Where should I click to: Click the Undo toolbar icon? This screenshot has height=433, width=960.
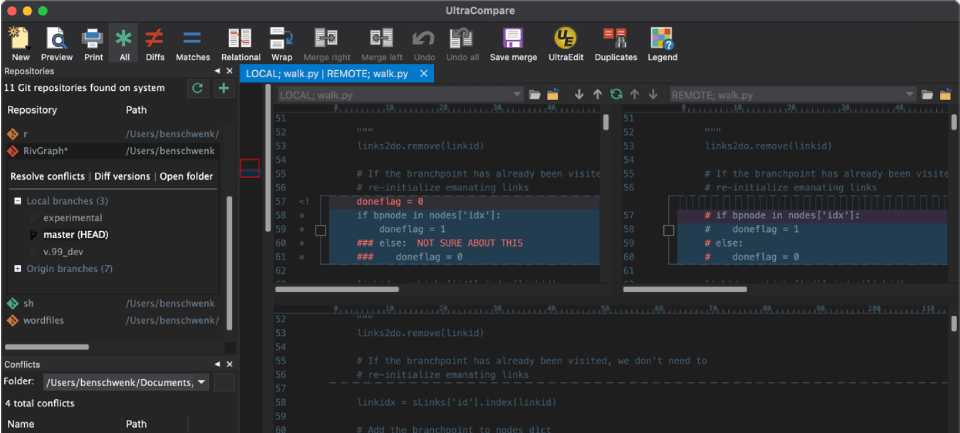click(424, 44)
